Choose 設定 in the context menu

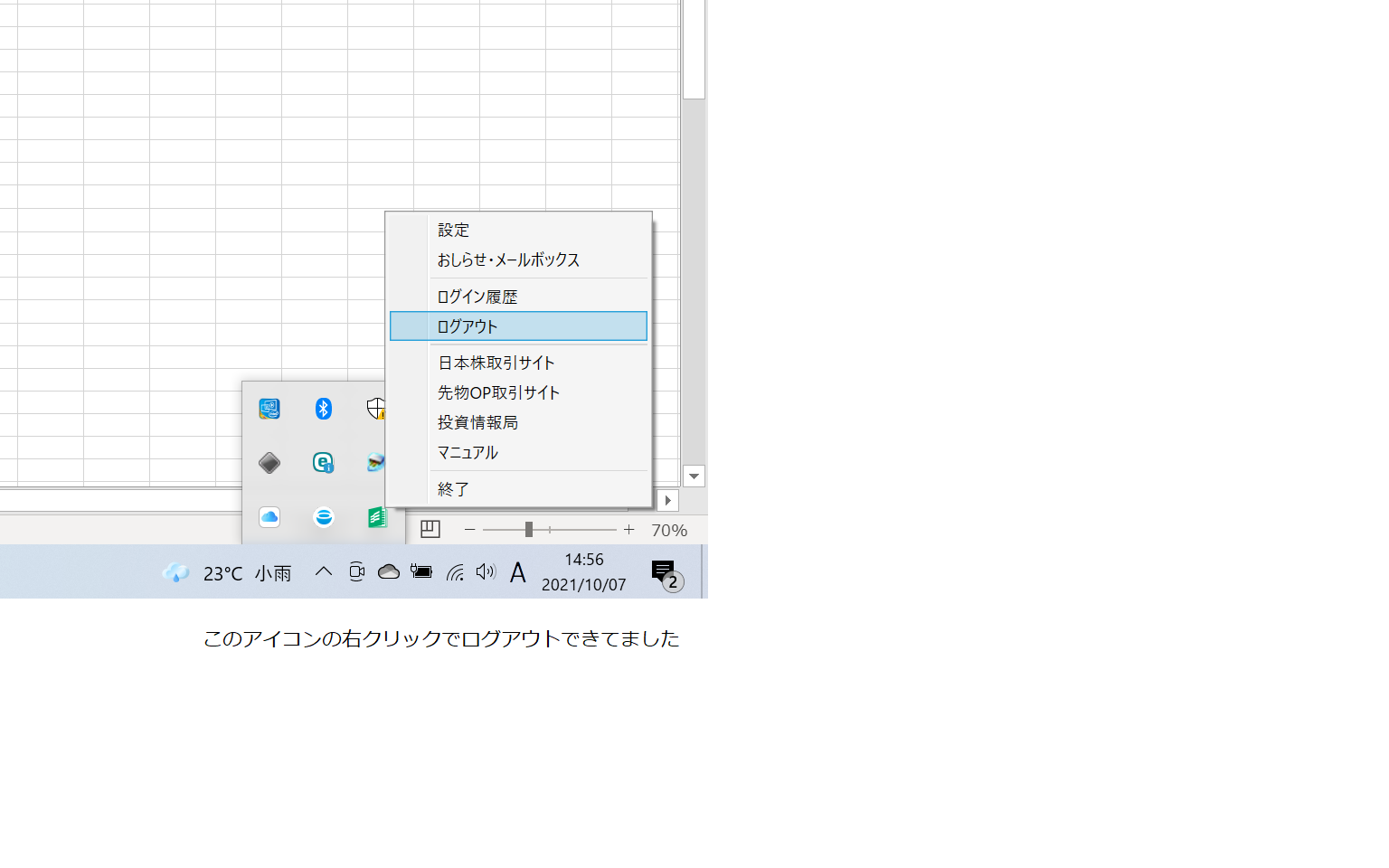click(x=454, y=231)
